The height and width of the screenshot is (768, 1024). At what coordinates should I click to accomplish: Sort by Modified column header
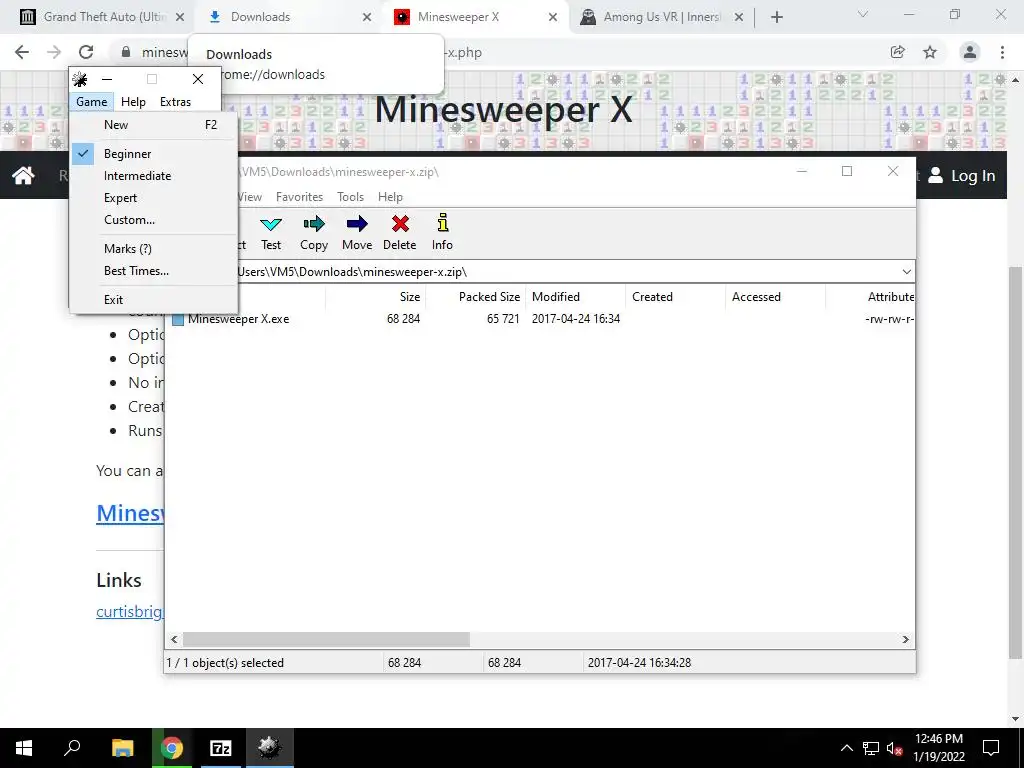(x=575, y=297)
